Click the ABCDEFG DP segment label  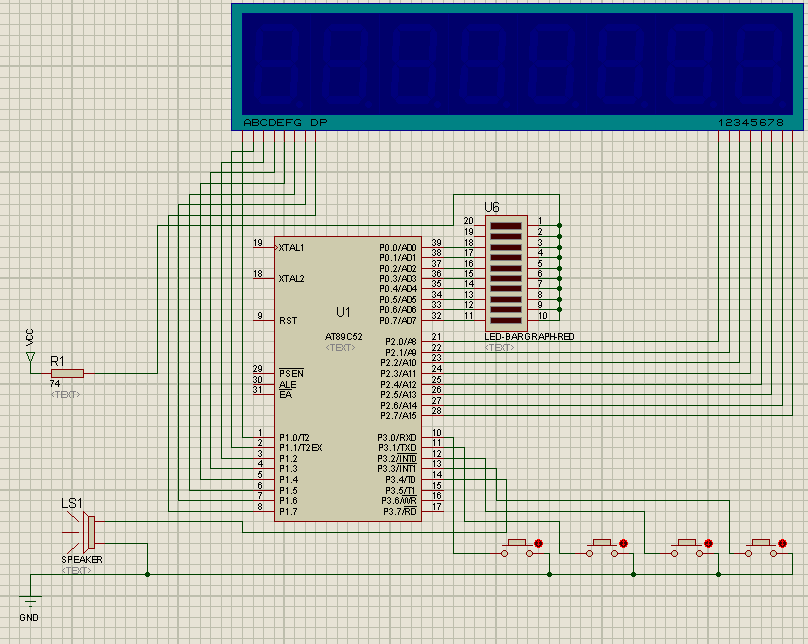(285, 122)
